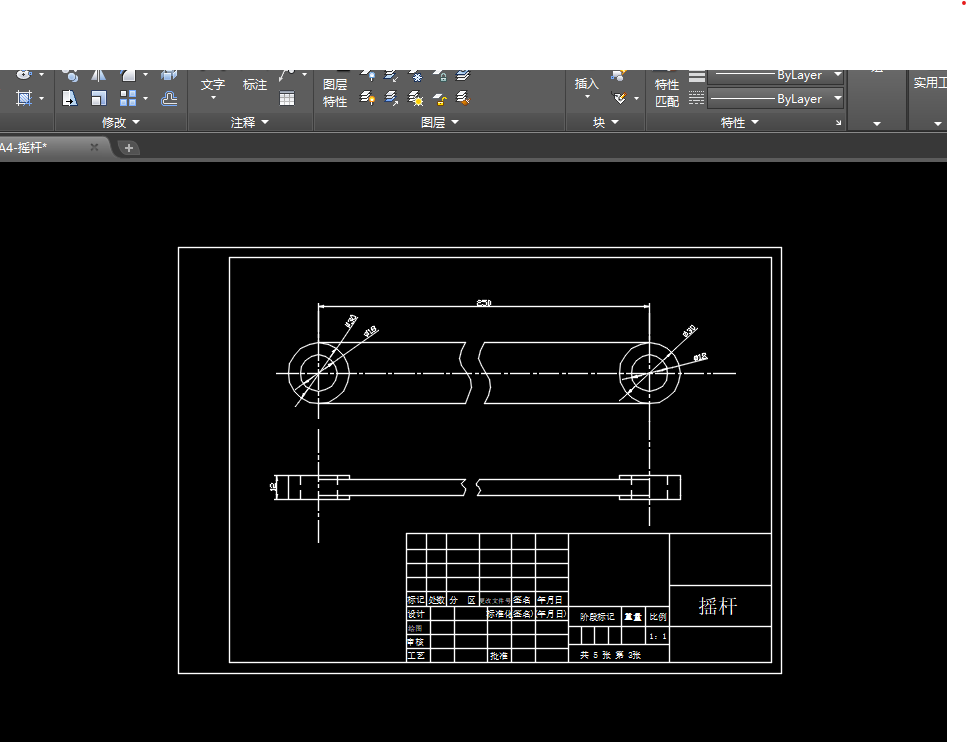Open Utilities (实用工具) panel button
This screenshot has height=742, width=967.
coord(930,83)
